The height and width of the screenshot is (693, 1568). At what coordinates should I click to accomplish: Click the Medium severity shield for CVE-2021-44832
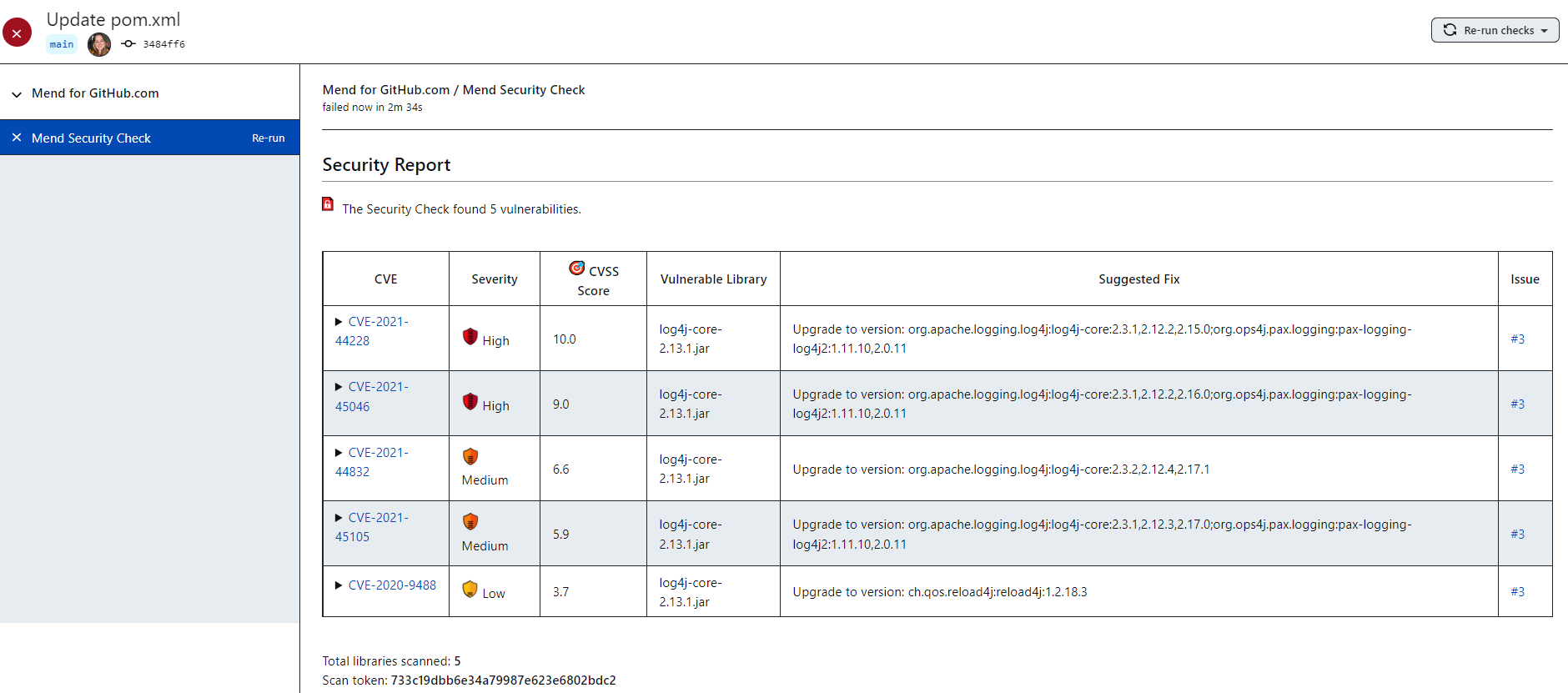(470, 456)
